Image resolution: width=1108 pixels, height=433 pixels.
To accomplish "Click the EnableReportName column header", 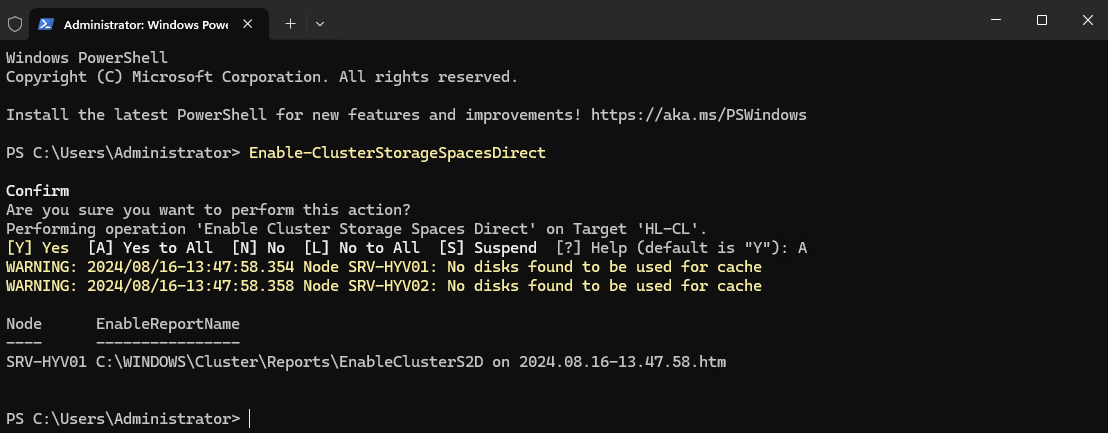I will click(167, 324).
